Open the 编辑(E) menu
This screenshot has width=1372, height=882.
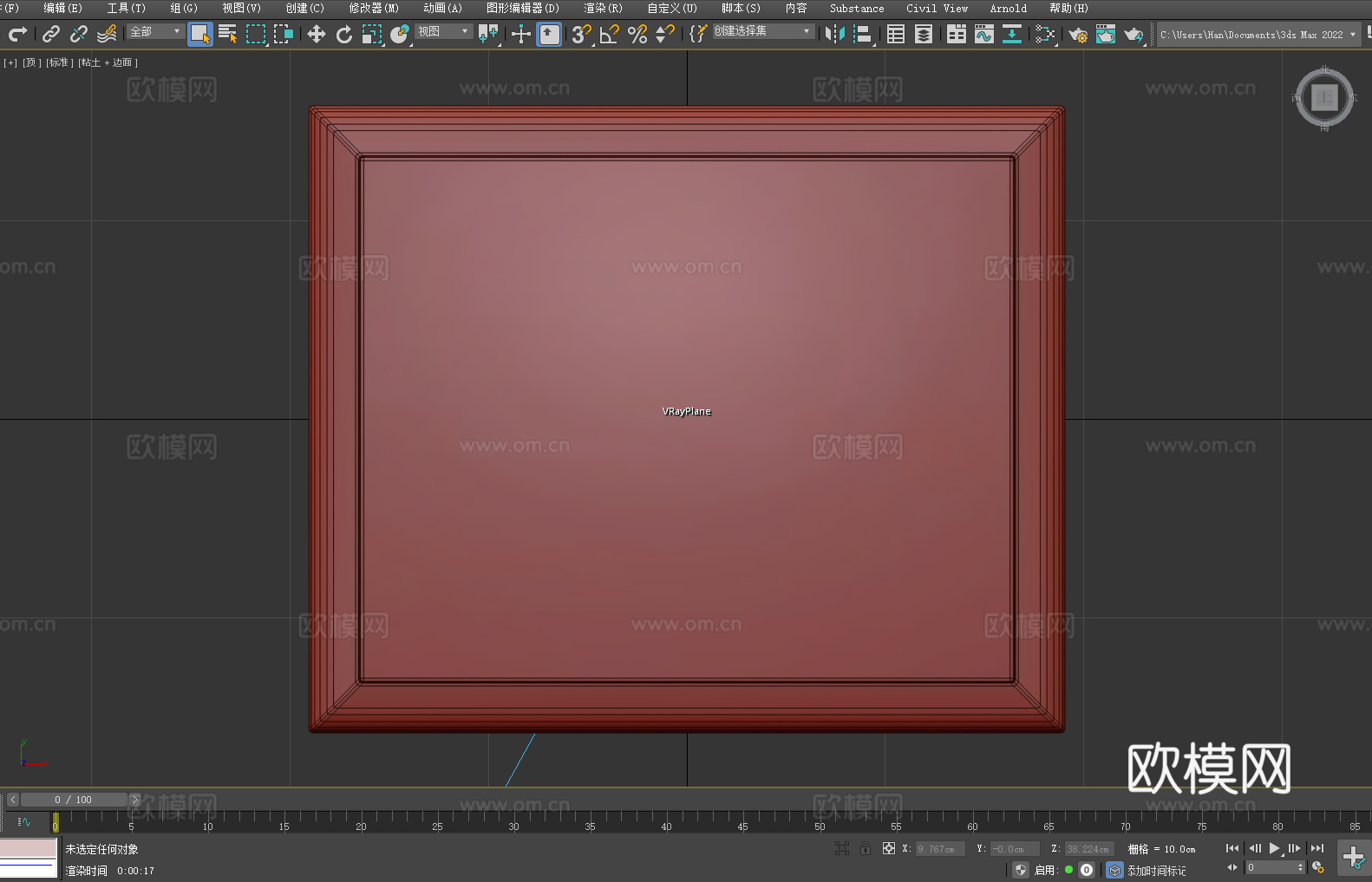point(62,8)
